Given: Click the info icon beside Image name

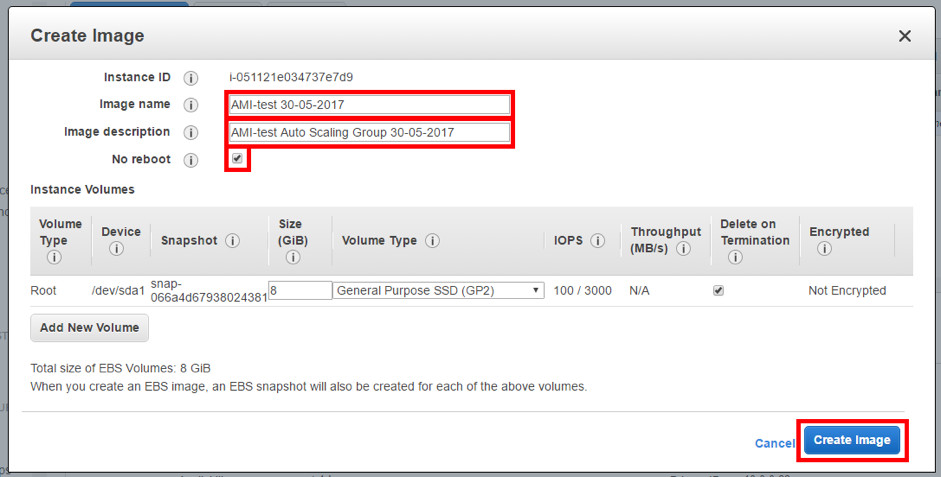Looking at the screenshot, I should point(191,105).
